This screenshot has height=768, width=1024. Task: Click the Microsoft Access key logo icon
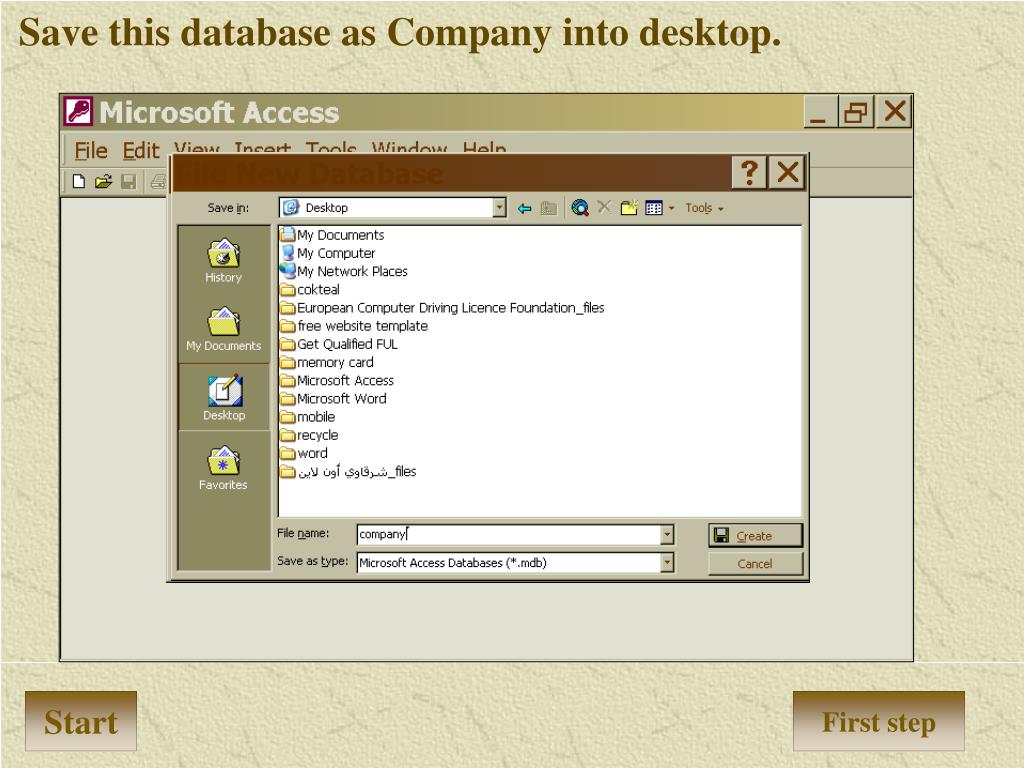(79, 112)
